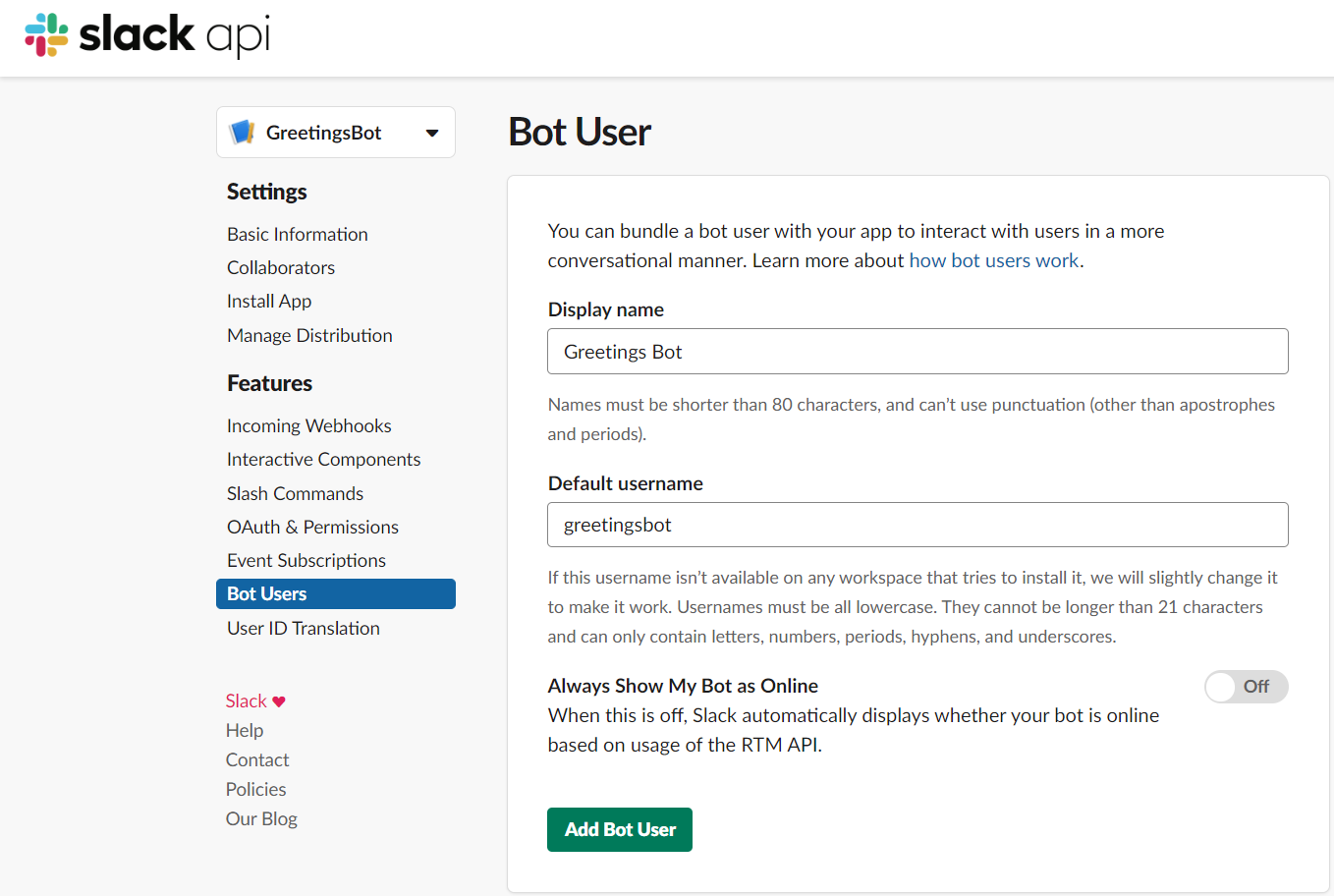Open Event Subscriptions page
The image size is (1334, 896).
306,560
